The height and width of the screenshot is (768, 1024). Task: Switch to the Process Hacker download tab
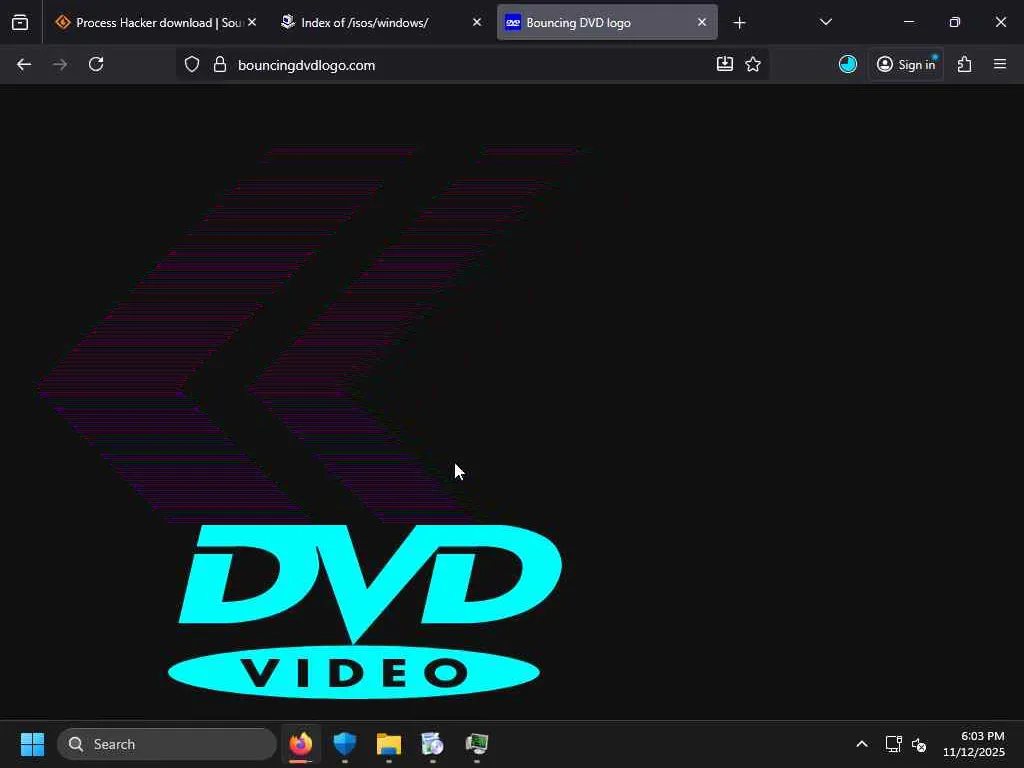click(x=157, y=23)
